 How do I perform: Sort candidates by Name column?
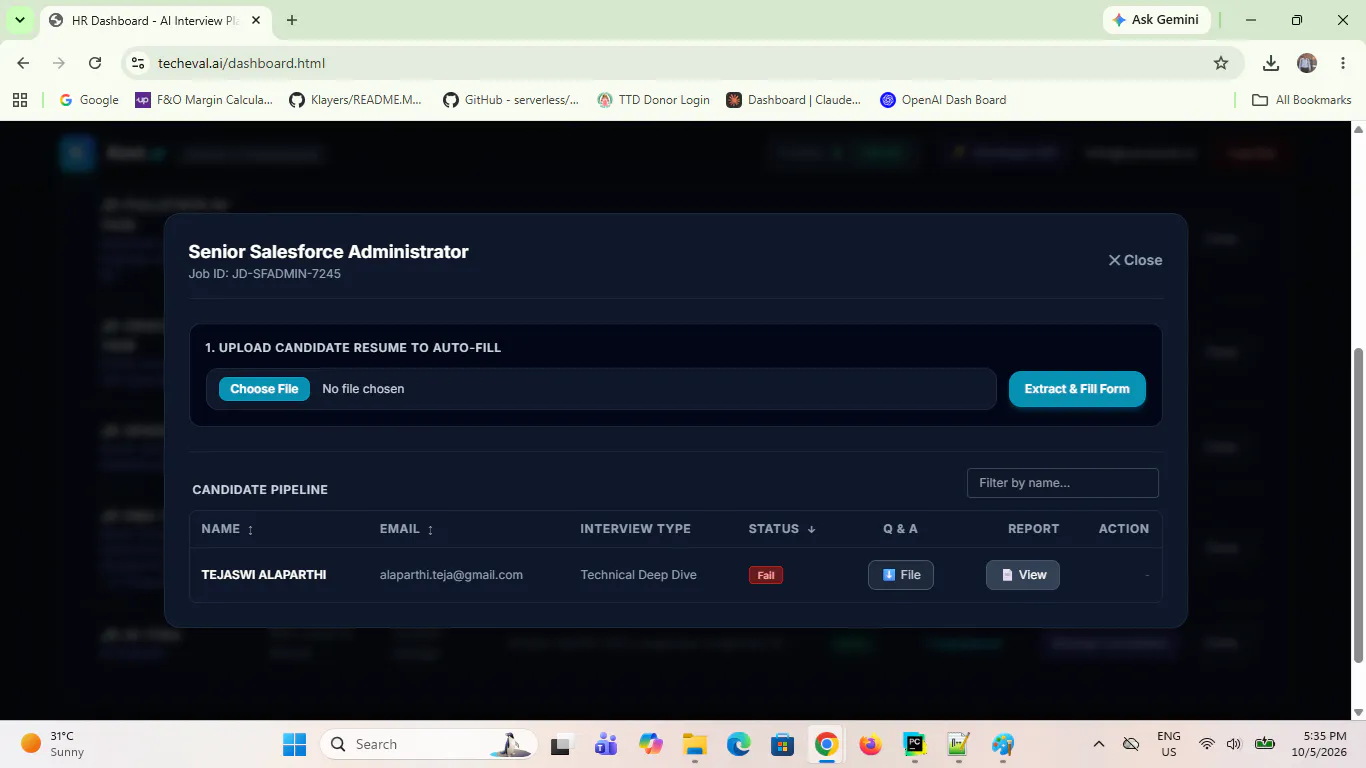tap(227, 529)
